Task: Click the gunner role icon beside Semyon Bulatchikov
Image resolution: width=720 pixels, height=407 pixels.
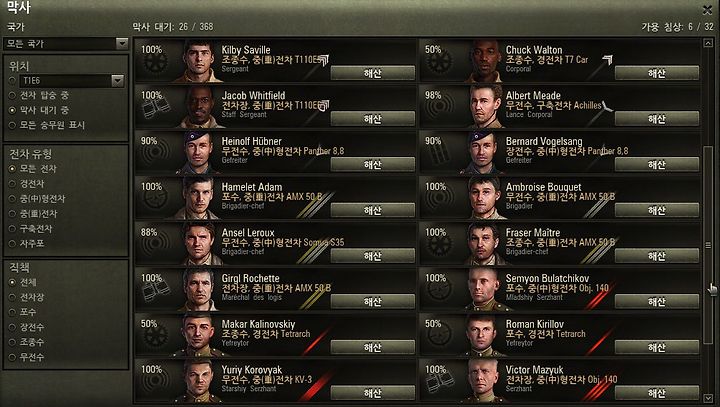Action: coord(439,292)
